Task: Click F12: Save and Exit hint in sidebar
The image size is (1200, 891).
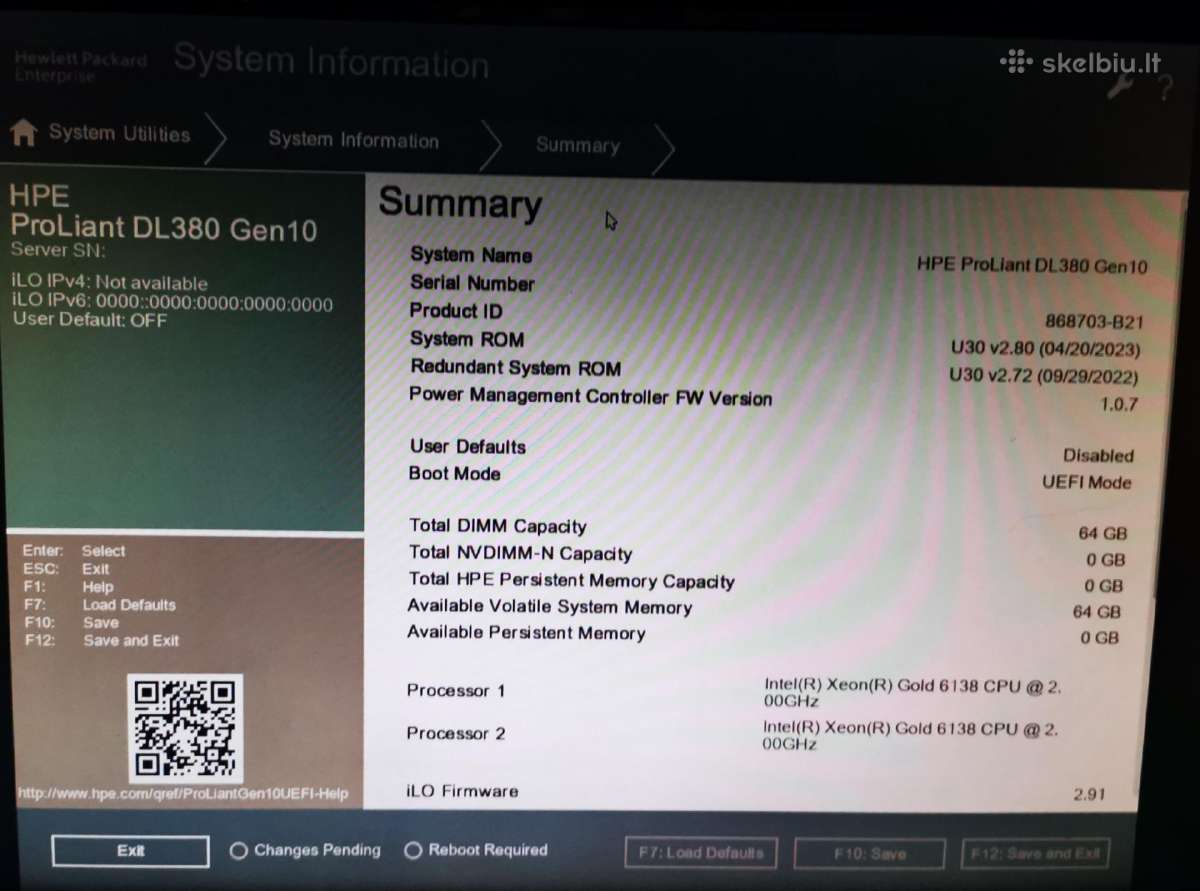Action: pos(102,641)
